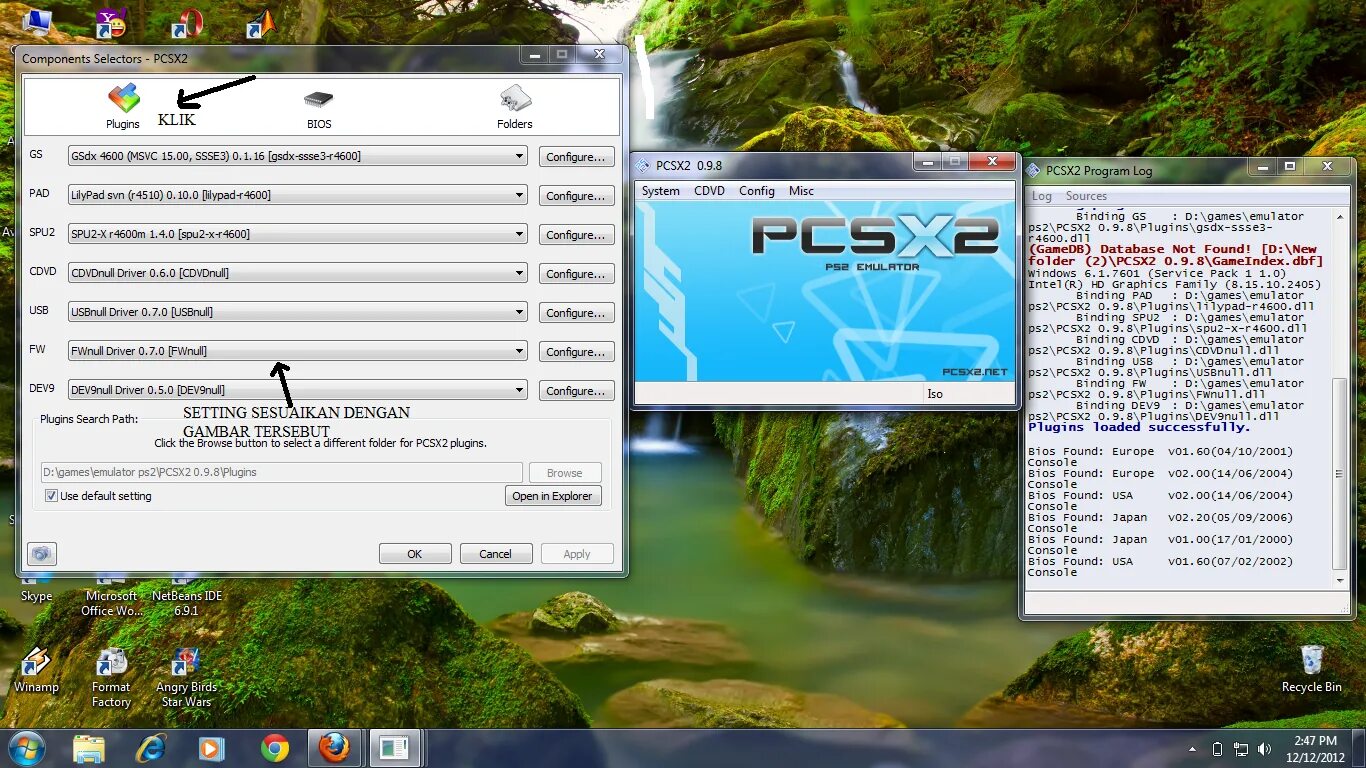Click the Show desktop strip
The image size is (1366, 768).
[1359, 748]
